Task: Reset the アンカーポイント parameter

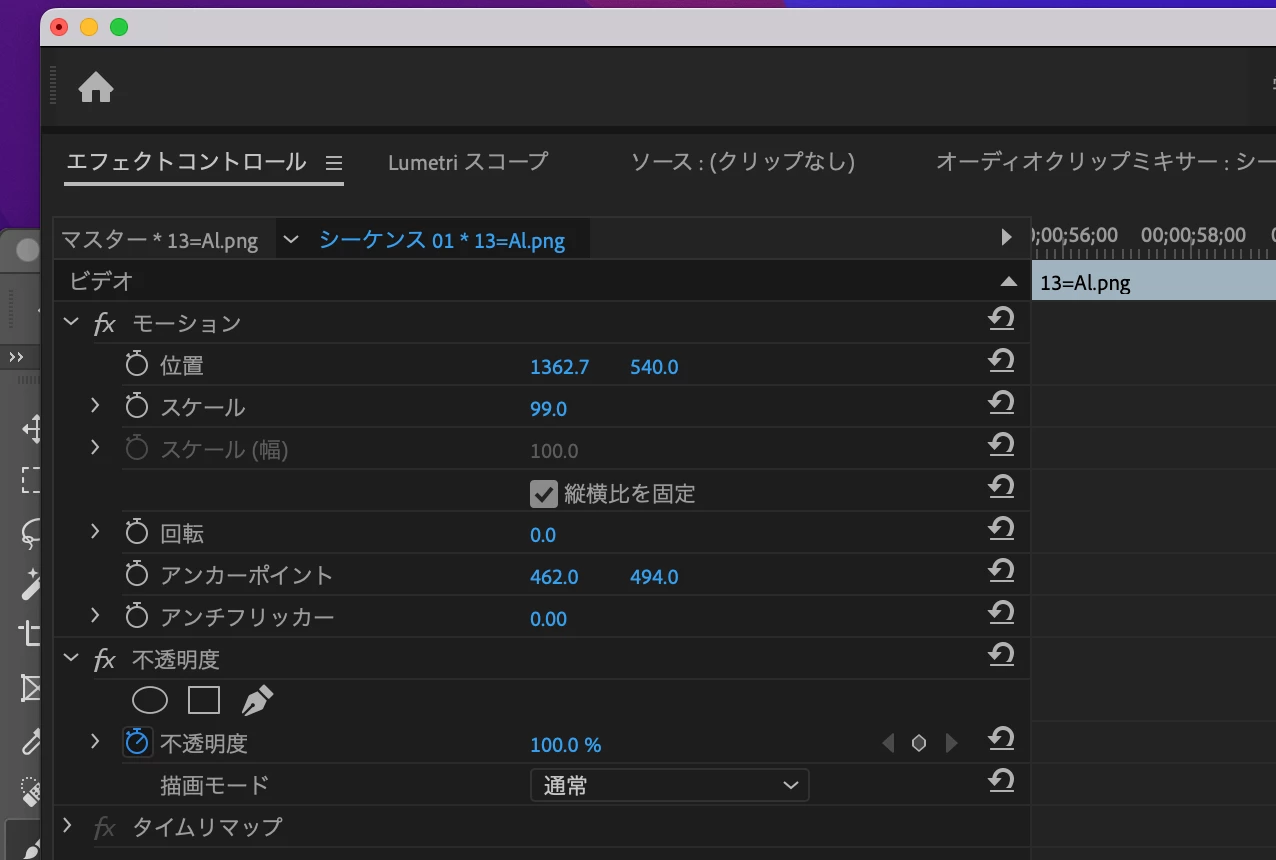Action: tap(1001, 571)
